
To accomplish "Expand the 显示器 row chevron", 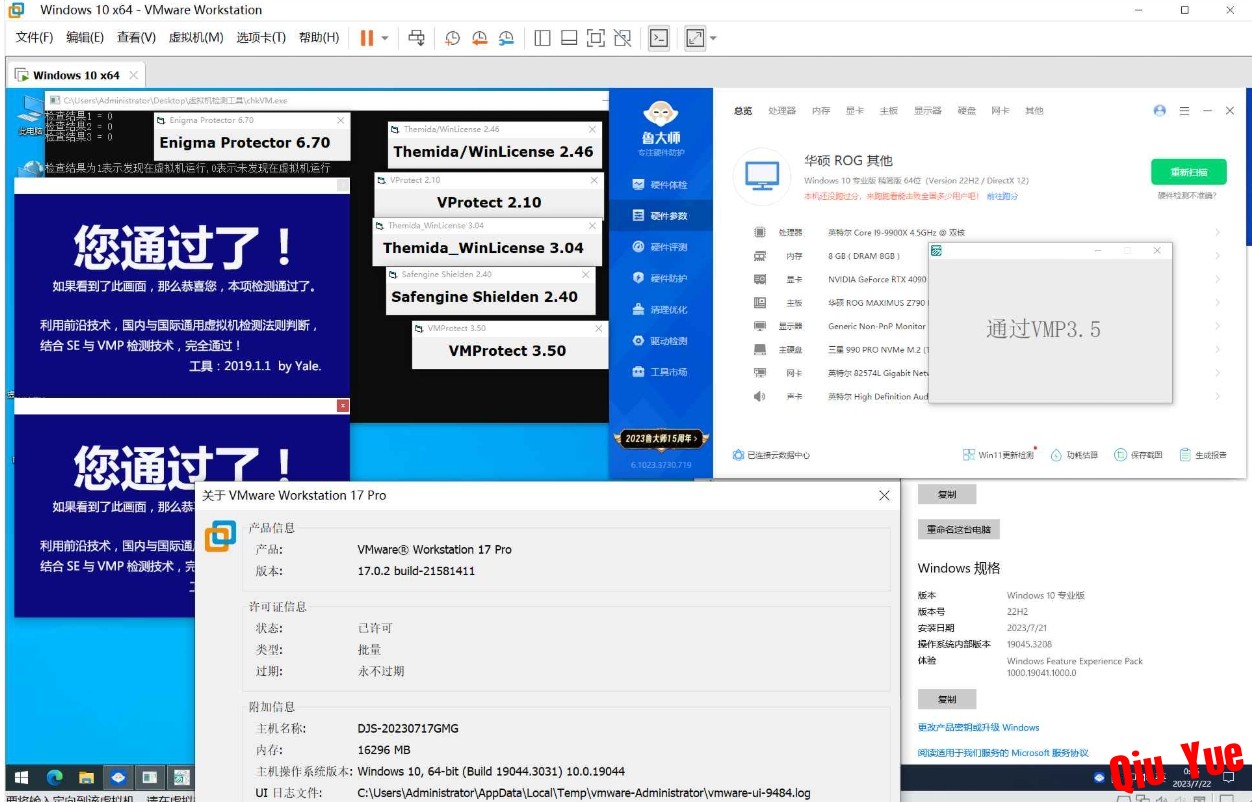I will [1217, 326].
